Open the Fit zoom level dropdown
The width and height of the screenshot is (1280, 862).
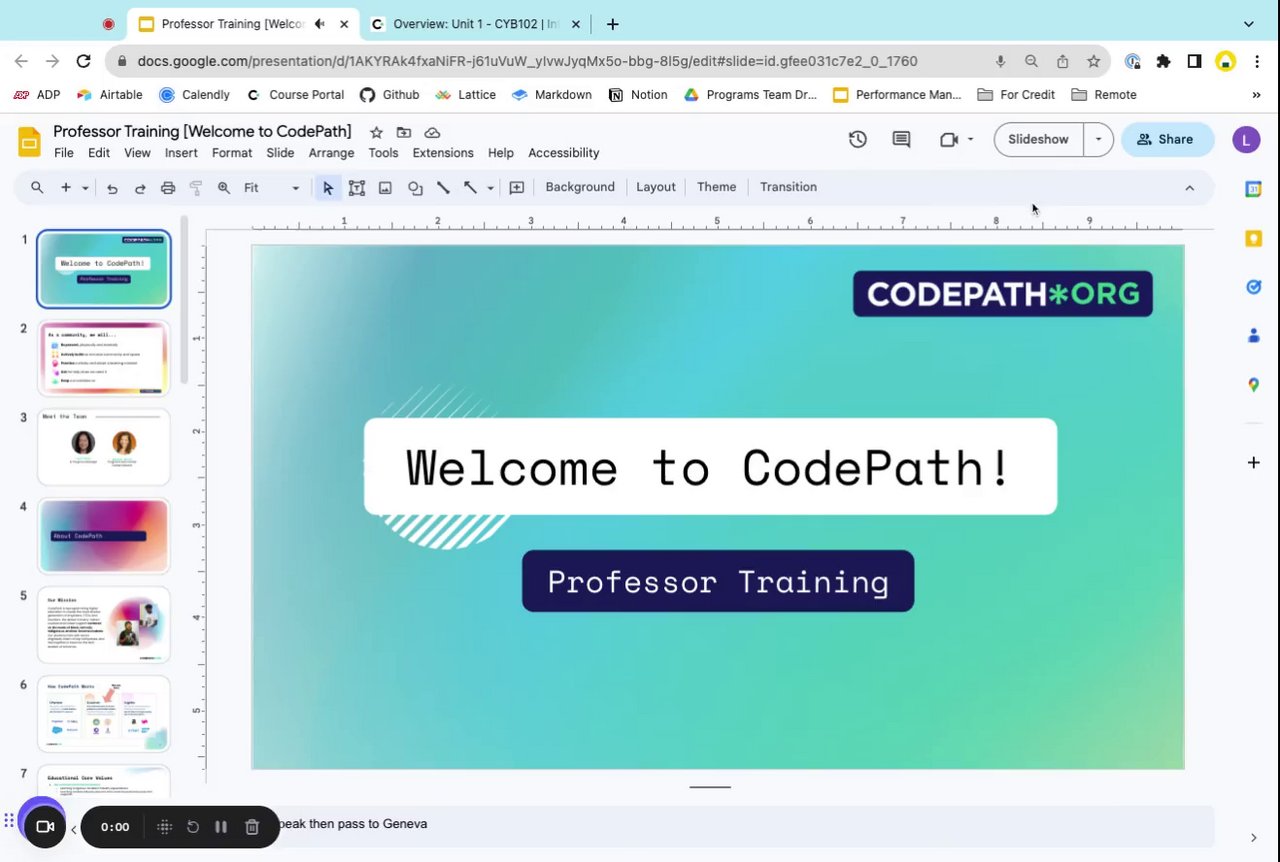[272, 188]
